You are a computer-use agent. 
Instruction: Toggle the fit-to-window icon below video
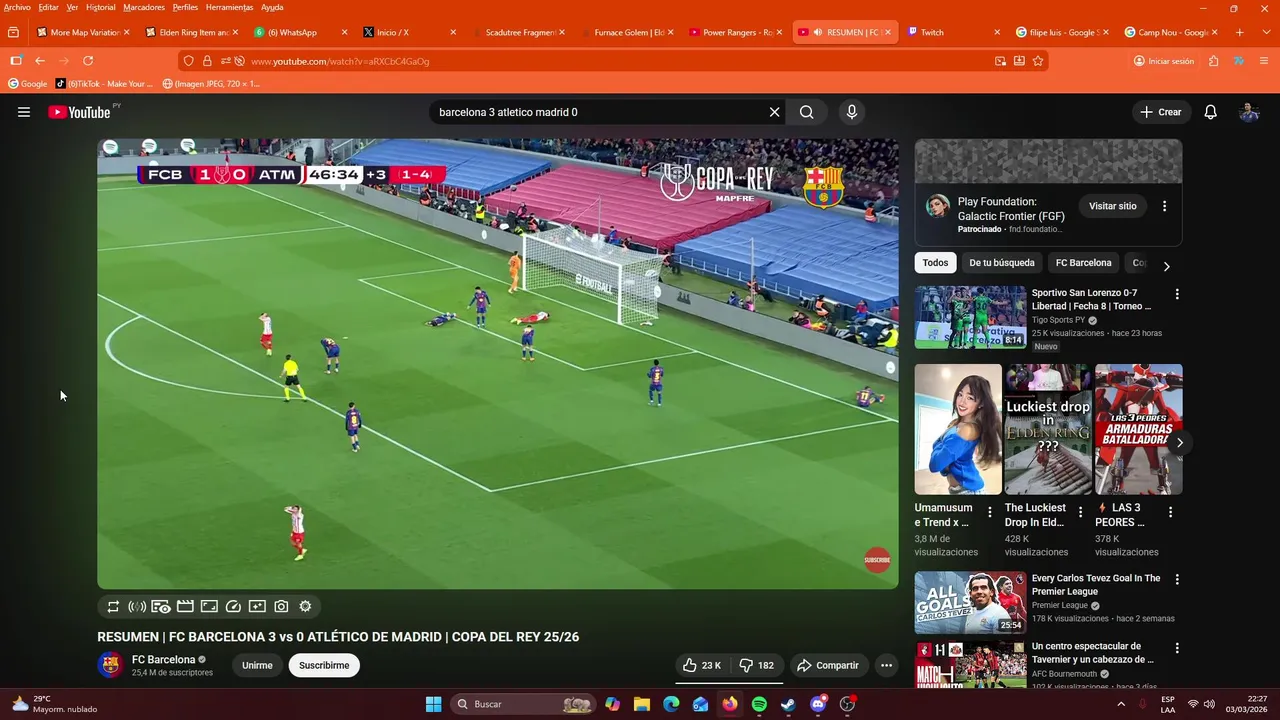coord(209,606)
